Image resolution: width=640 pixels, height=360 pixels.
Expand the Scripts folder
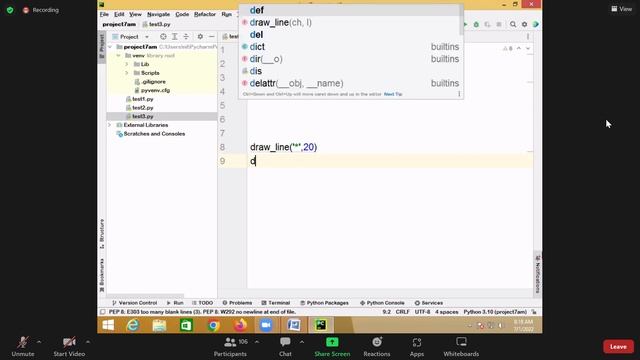click(x=127, y=73)
